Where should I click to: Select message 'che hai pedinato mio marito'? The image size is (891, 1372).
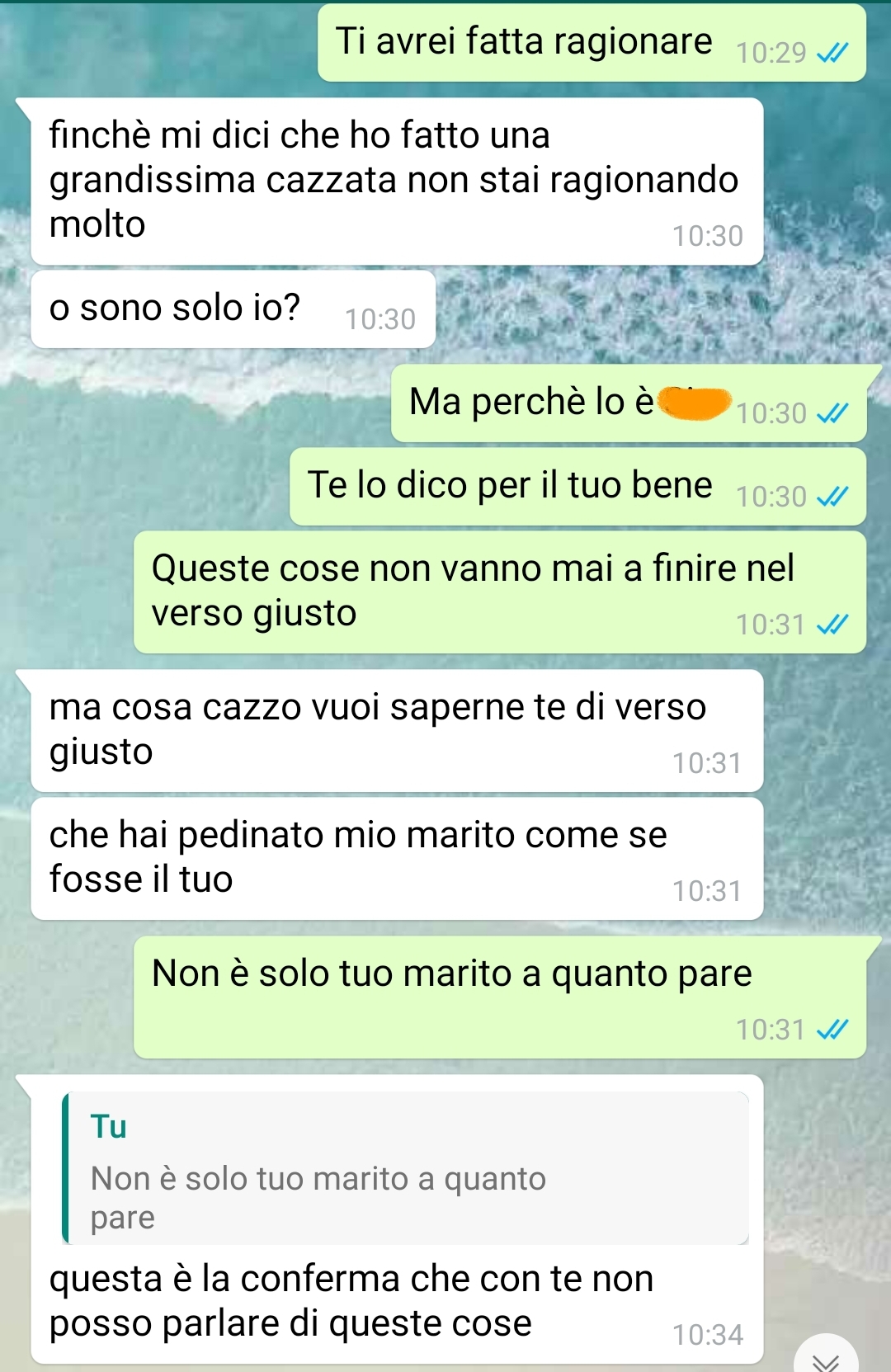[397, 859]
